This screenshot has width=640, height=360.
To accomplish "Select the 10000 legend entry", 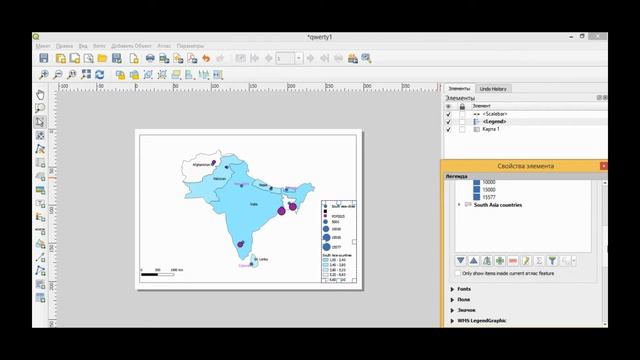I will (x=489, y=182).
